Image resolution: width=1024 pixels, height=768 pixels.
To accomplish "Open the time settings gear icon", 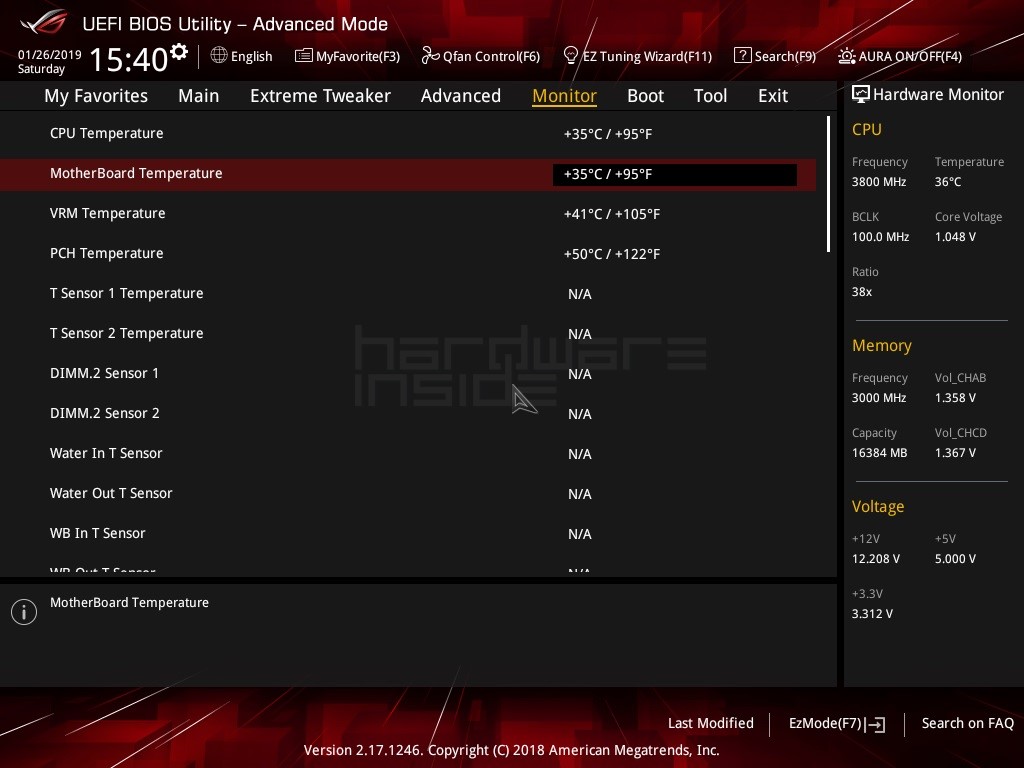I will coord(179,52).
